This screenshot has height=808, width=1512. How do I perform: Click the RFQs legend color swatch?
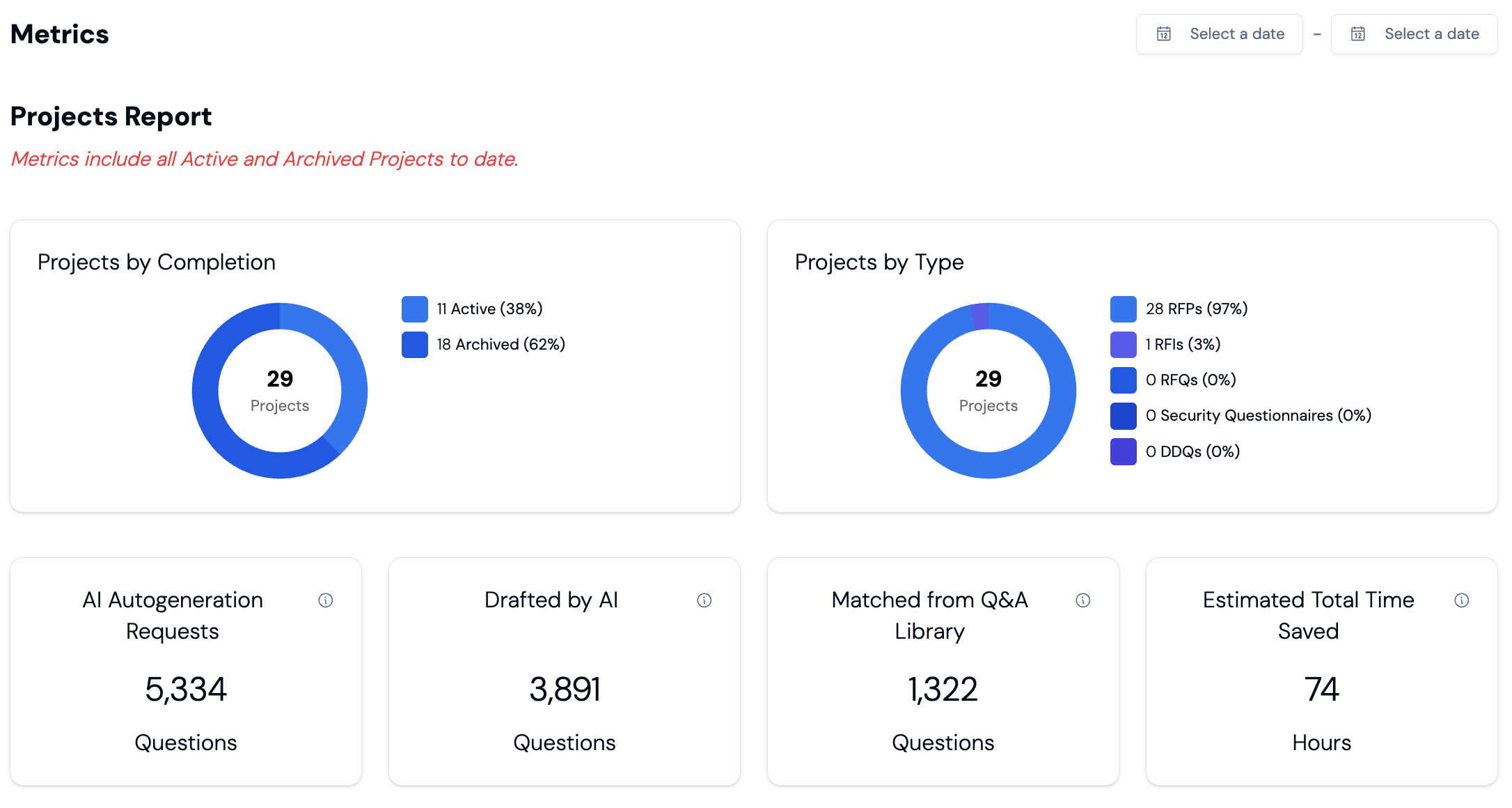(1124, 380)
